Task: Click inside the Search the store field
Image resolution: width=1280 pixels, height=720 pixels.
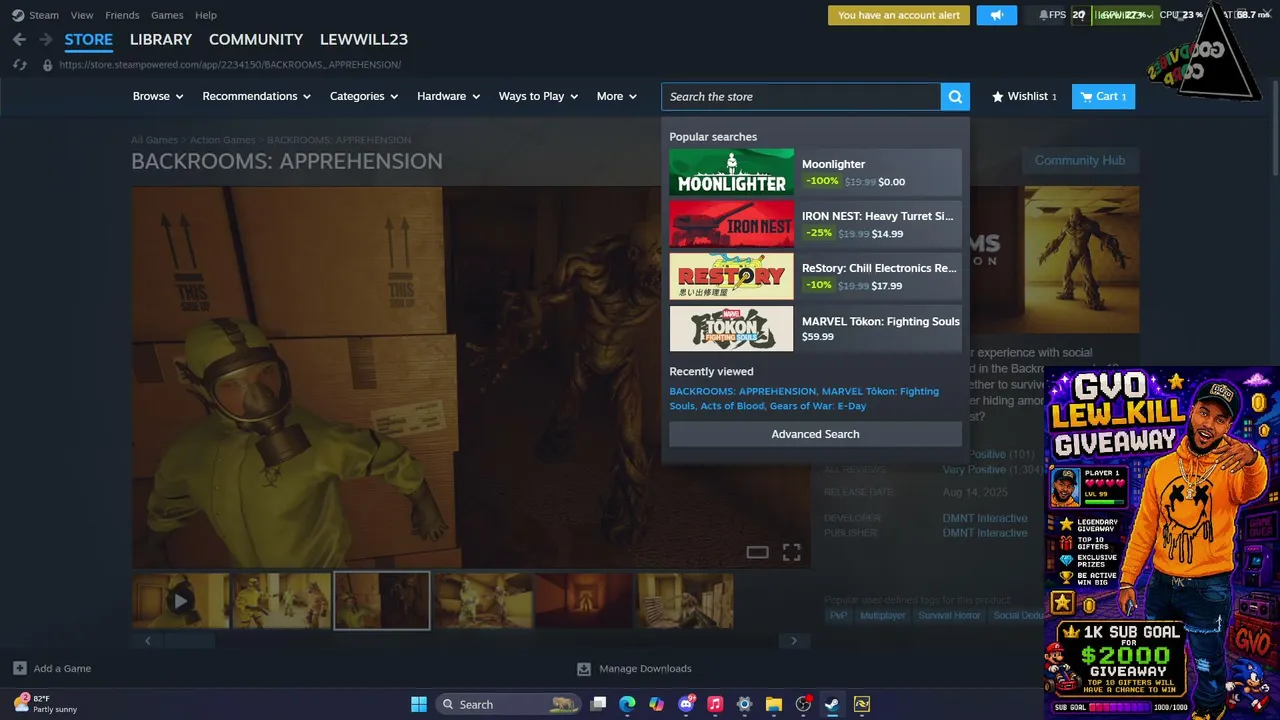Action: tap(800, 96)
